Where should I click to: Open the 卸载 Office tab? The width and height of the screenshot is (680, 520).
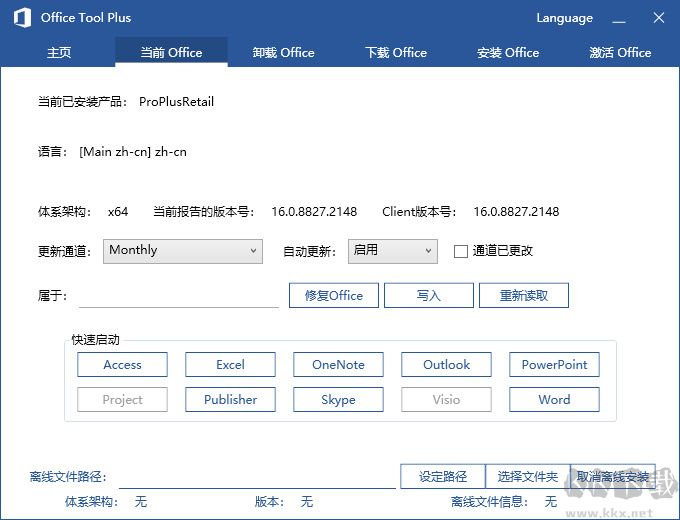(284, 52)
